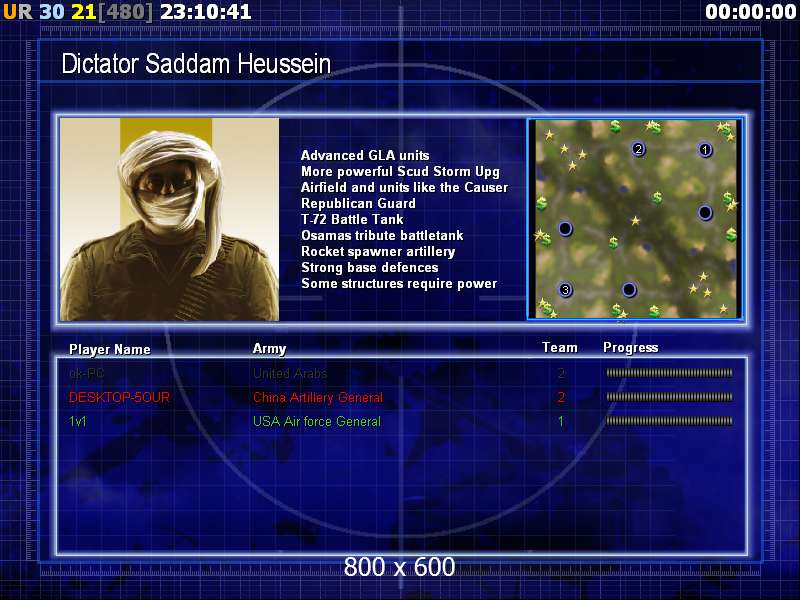Click 'Rocket spawner artillery' text
800x600 pixels.
378,252
